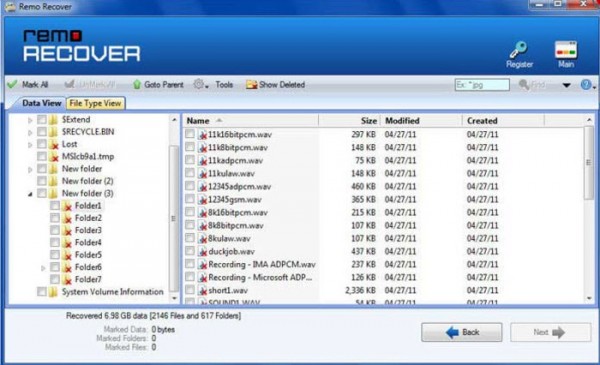Click Goto Parent up-arrow icon
600x365 pixels.
[x=137, y=85]
